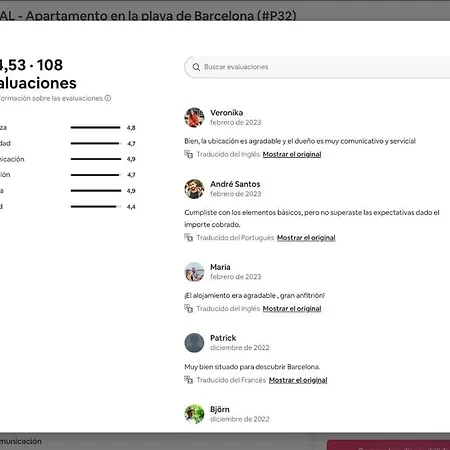Open André Santos' profile photo

click(194, 189)
